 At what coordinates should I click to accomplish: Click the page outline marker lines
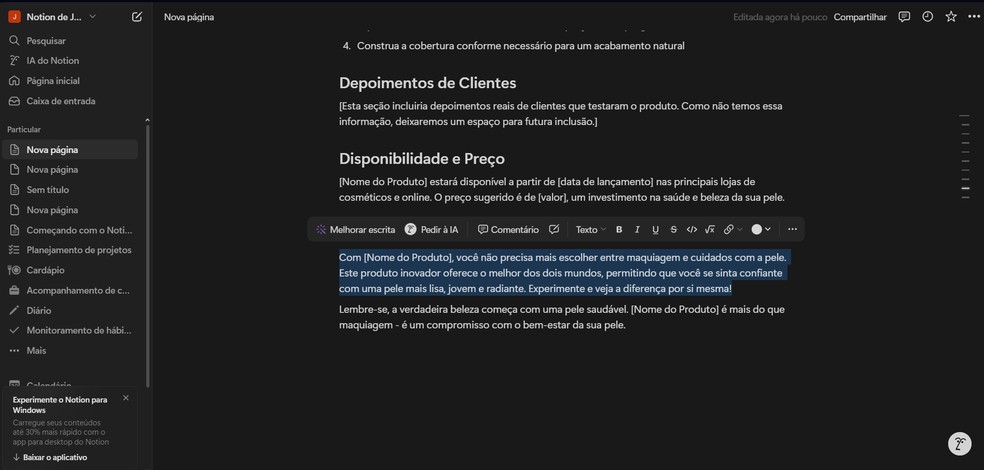[x=965, y=157]
